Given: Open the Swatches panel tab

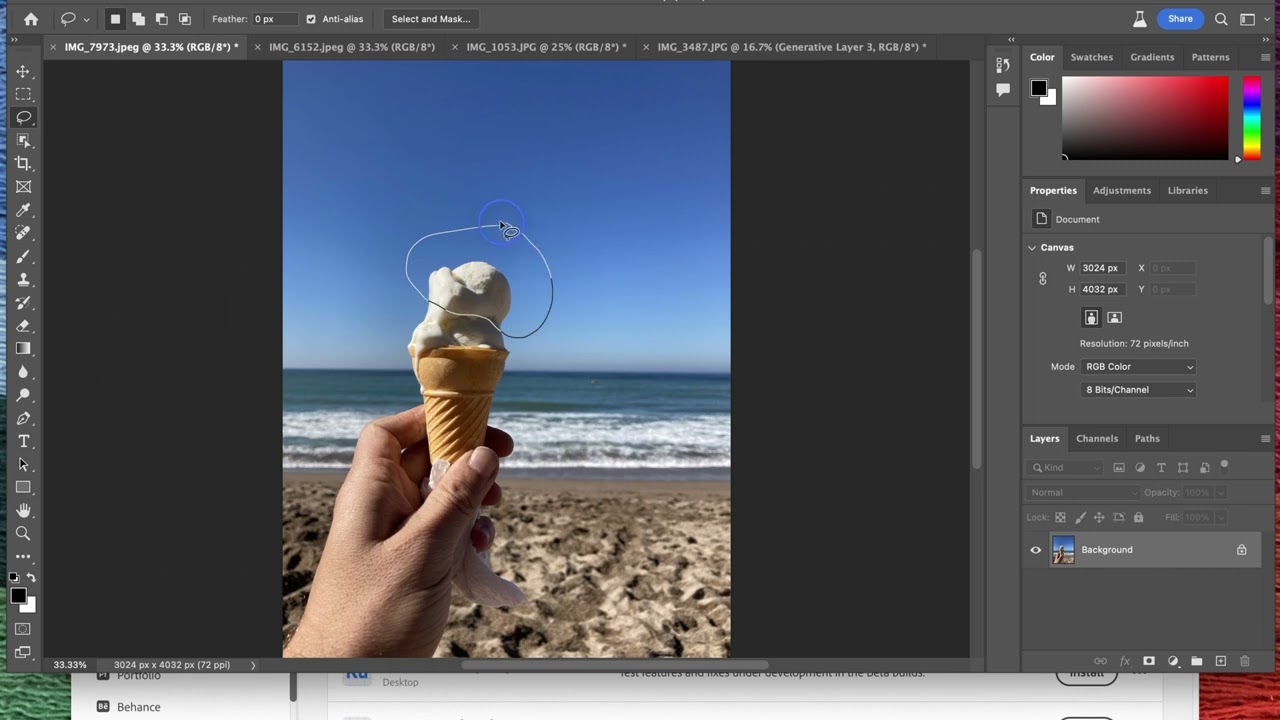Looking at the screenshot, I should 1092,57.
